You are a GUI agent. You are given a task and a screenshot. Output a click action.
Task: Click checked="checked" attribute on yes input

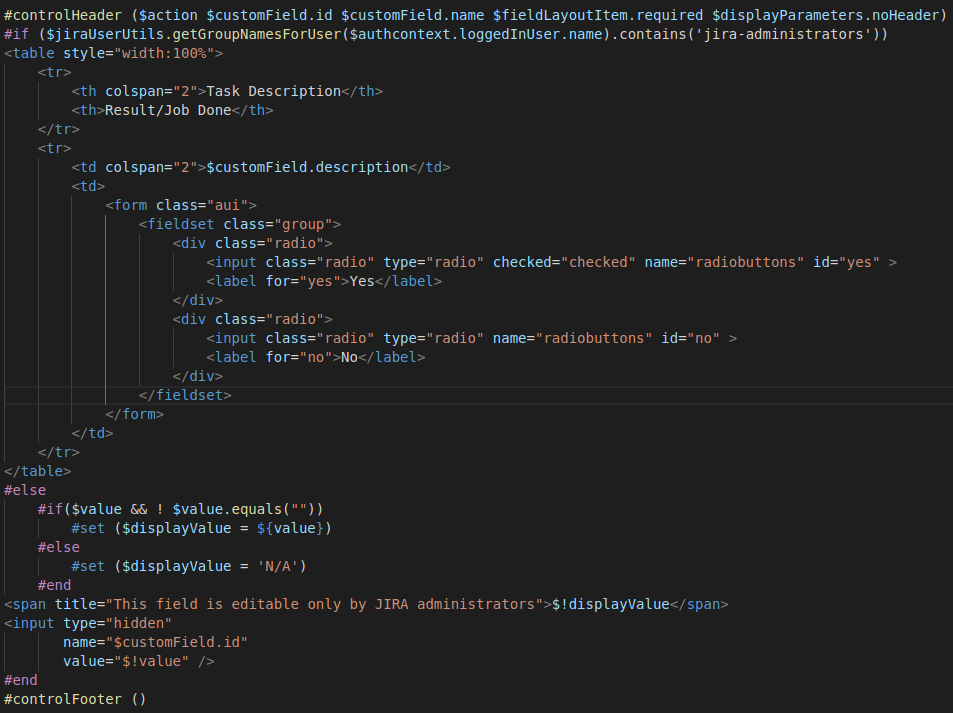pyautogui.click(x=563, y=262)
